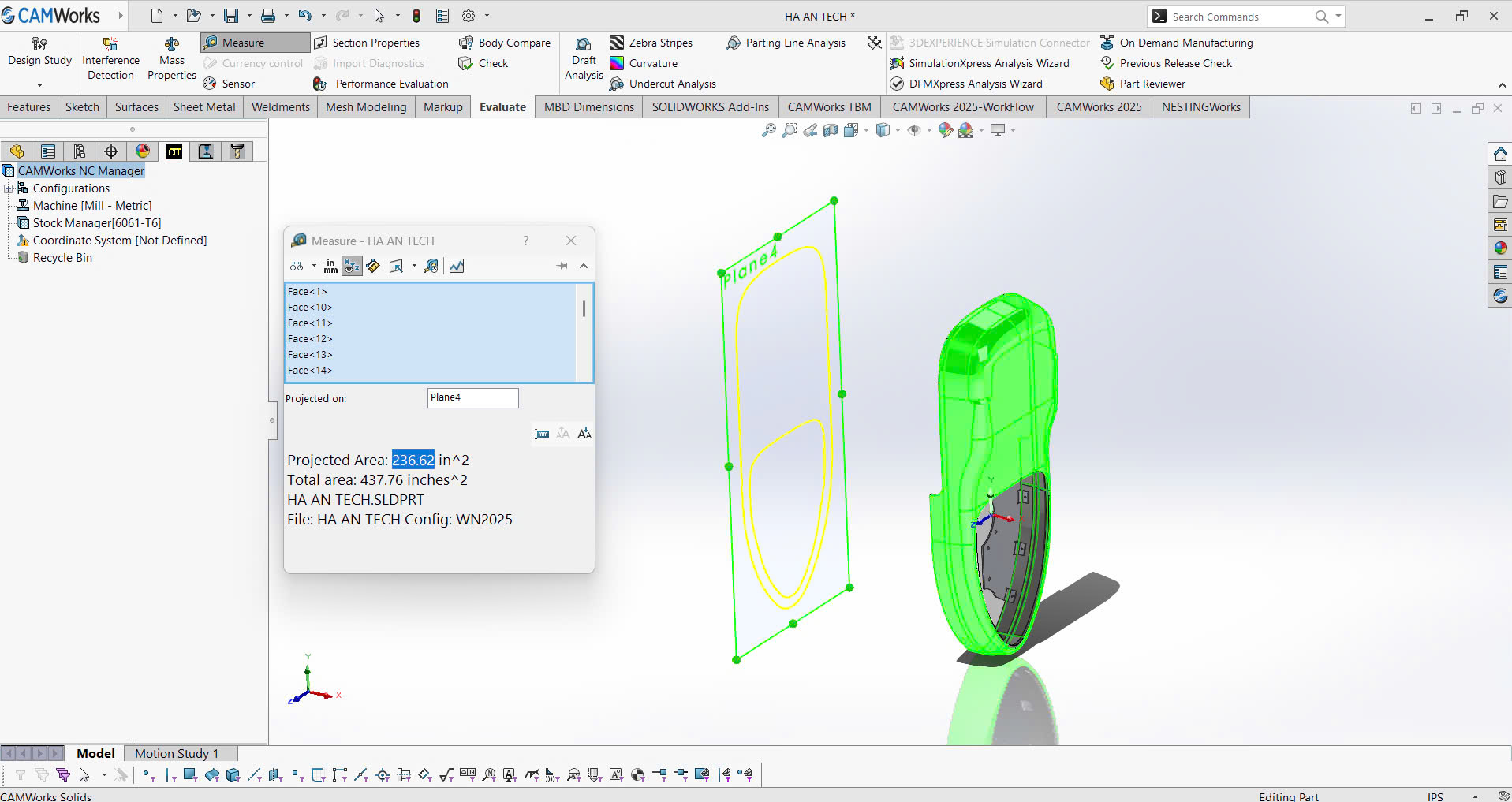1512x802 pixels.
Task: Open the Part Reviewer command
Action: coord(1143,84)
